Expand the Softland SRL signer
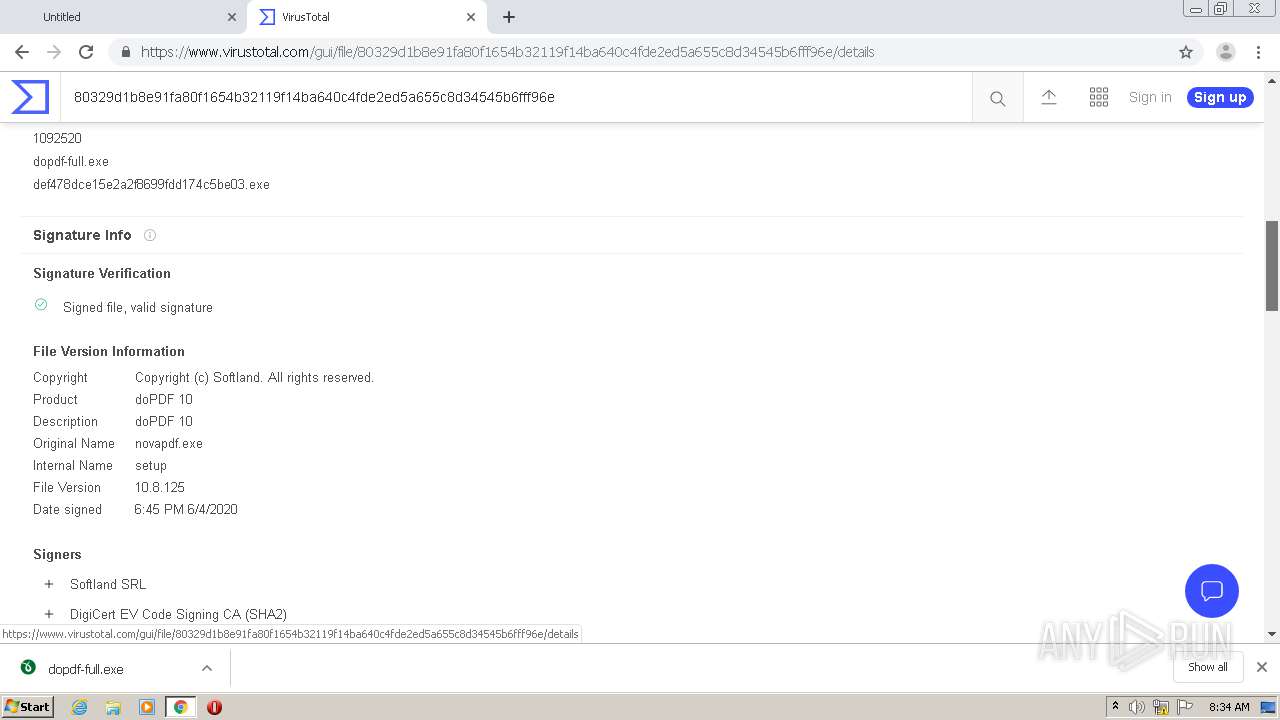 pyautogui.click(x=48, y=584)
